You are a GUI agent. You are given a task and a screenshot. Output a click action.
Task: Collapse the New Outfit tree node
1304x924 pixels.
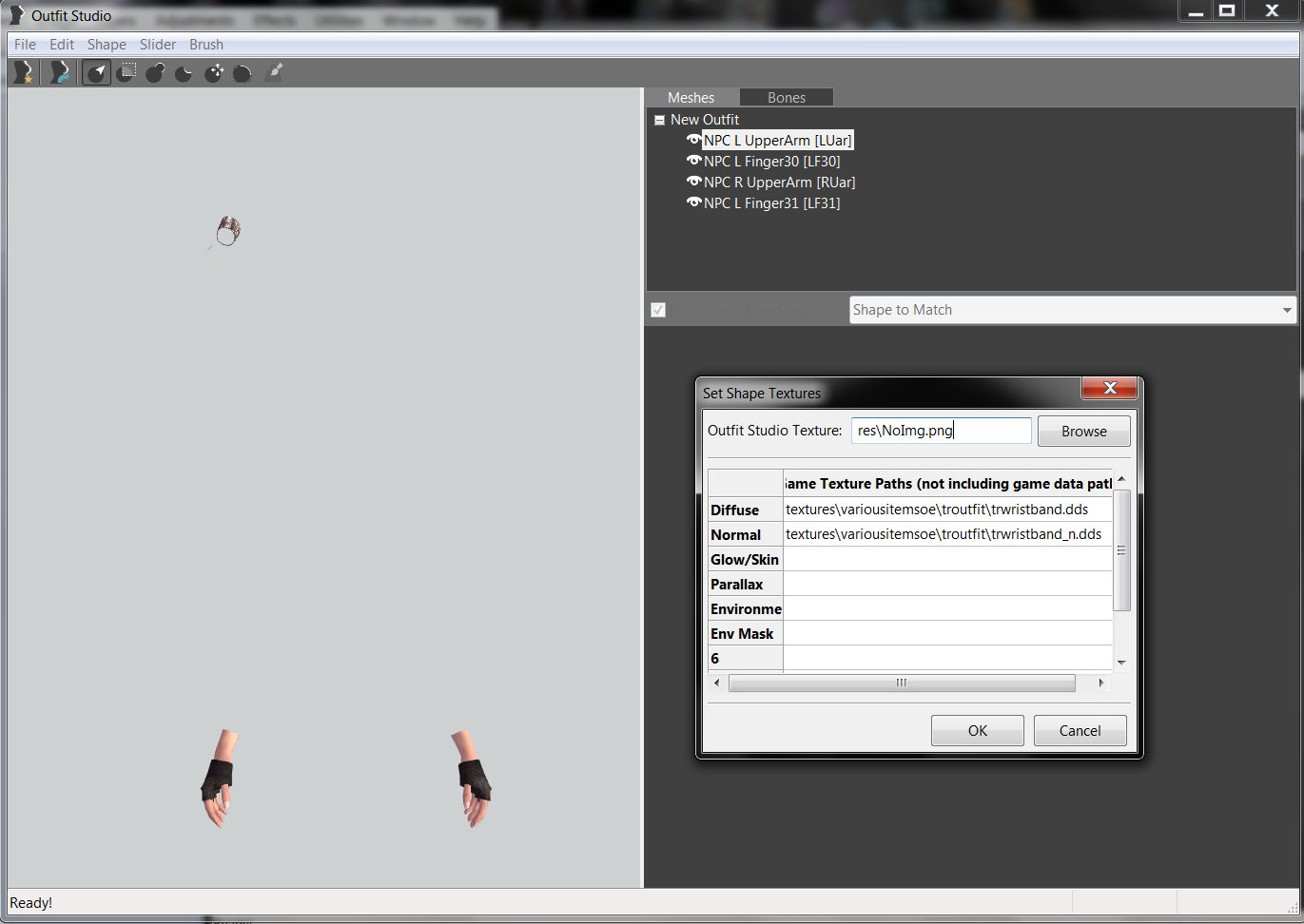pyautogui.click(x=659, y=121)
